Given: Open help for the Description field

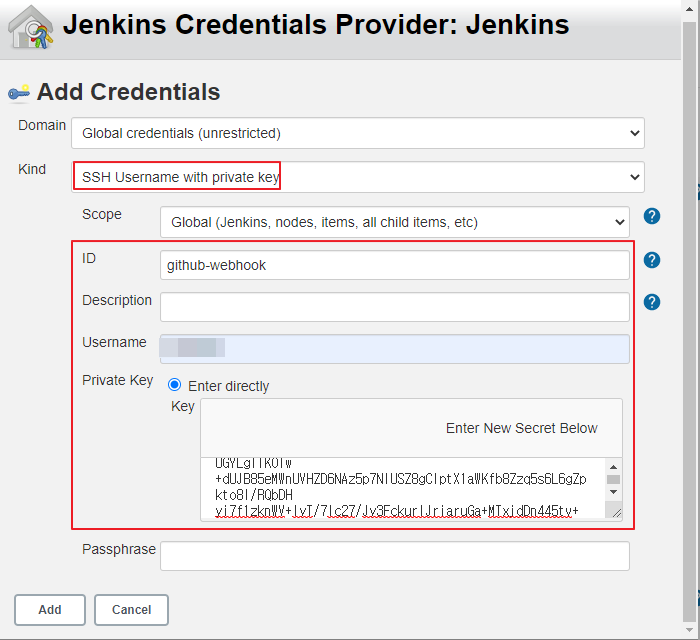Looking at the screenshot, I should point(651,302).
